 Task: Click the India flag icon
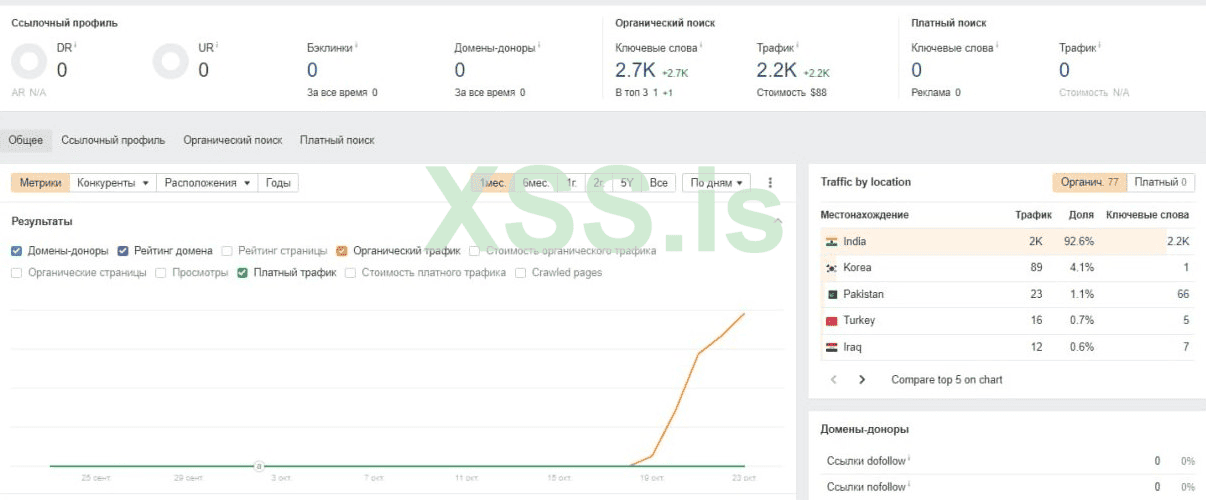click(x=831, y=242)
